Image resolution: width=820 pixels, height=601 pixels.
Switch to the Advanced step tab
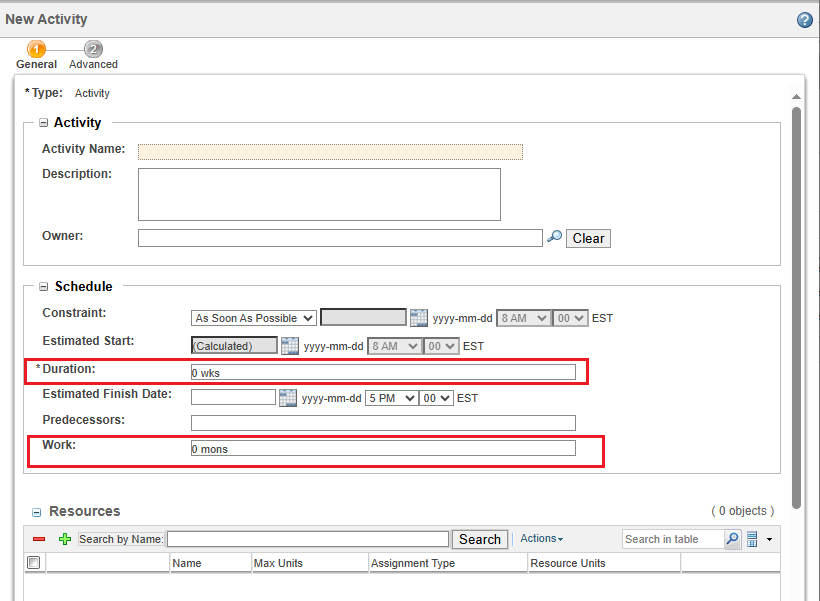click(x=93, y=50)
